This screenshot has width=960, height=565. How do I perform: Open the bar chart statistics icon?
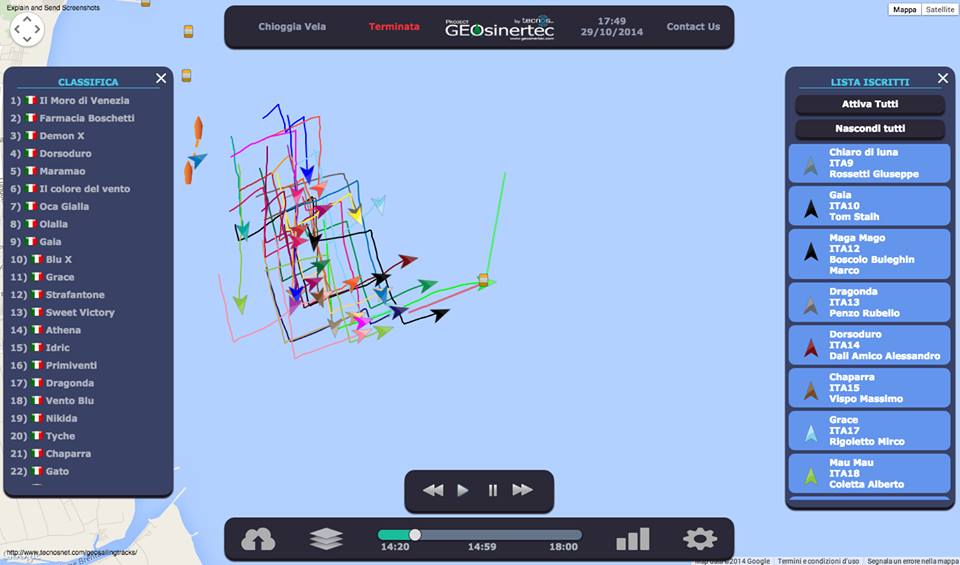(632, 539)
